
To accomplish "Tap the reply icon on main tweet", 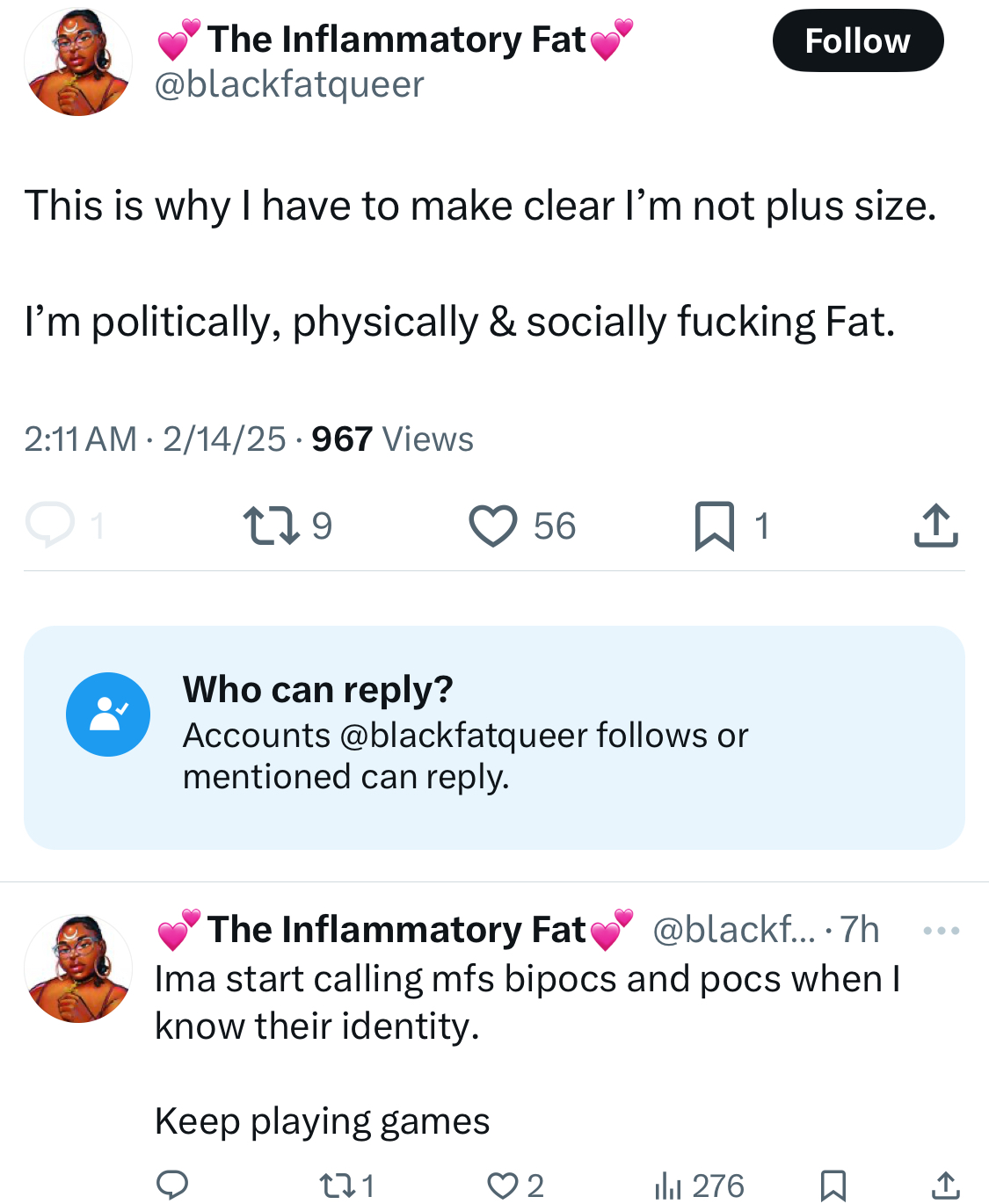I will 50,525.
